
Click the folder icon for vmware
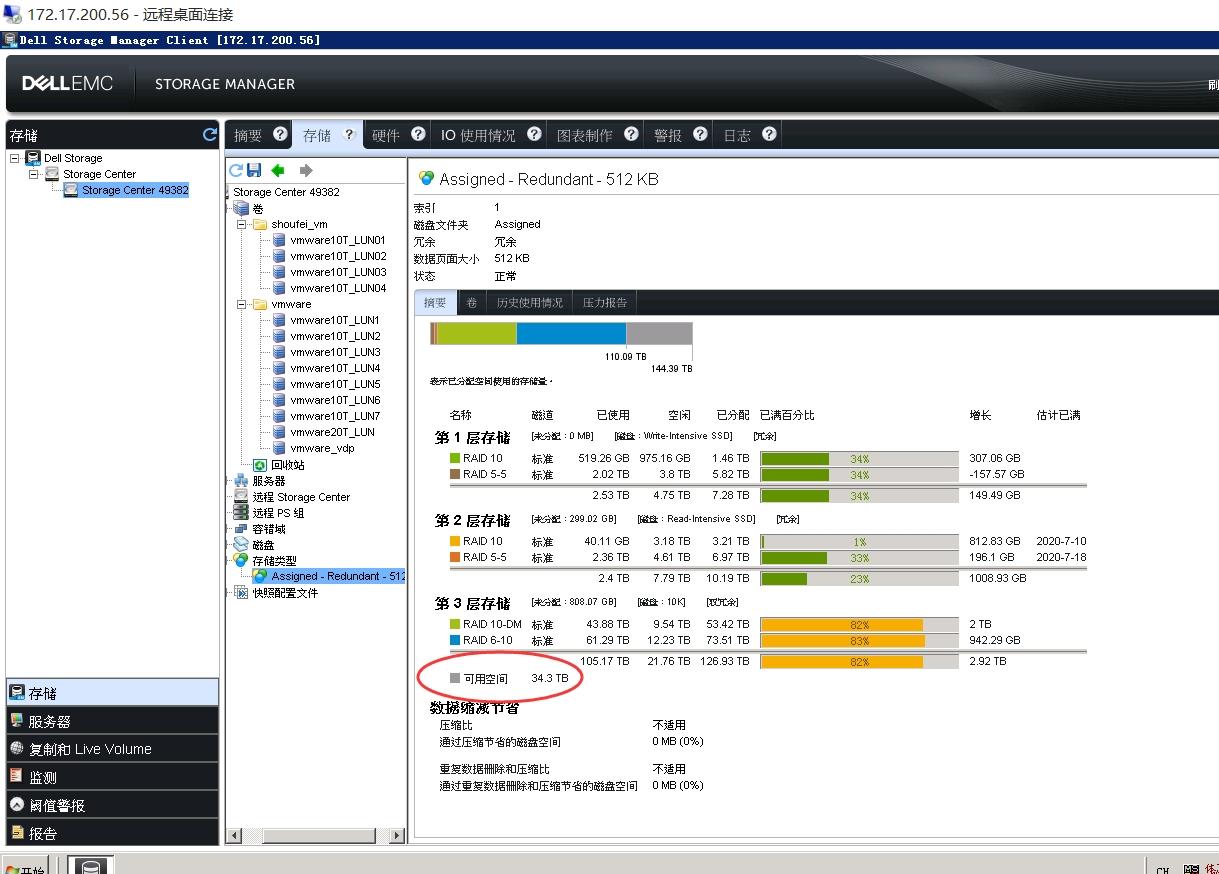click(260, 304)
